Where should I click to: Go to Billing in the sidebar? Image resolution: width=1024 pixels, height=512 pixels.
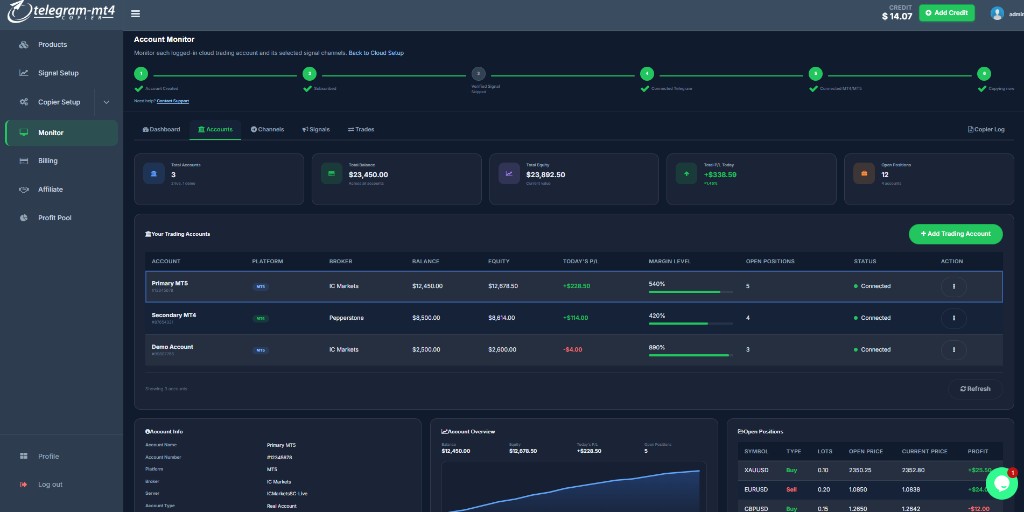tap(48, 161)
